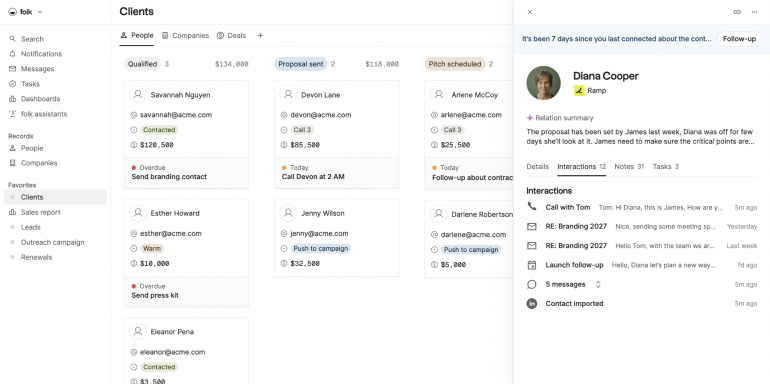
Task: Go to Messages in the sidebar
Action: coord(37,69)
